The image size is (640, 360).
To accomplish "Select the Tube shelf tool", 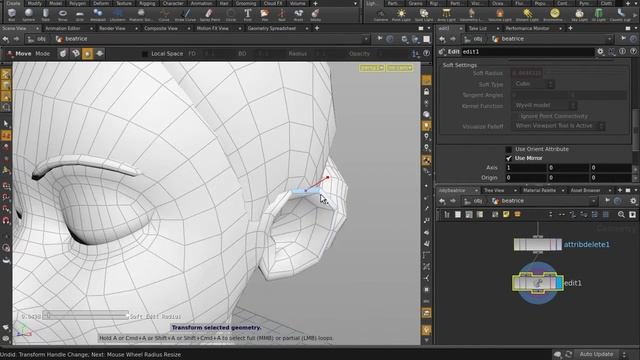I will point(45,15).
